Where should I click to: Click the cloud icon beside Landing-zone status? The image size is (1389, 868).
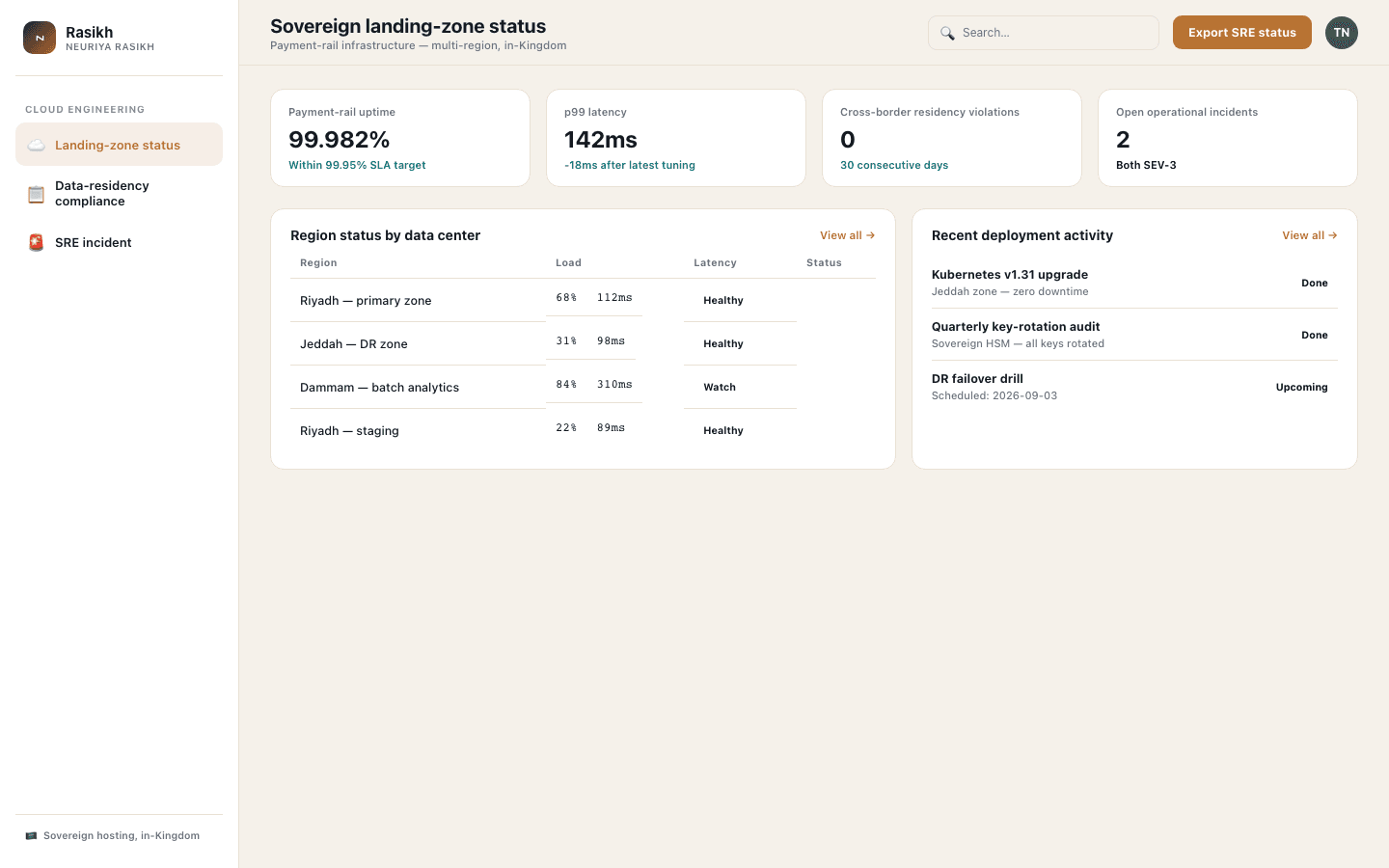[x=37, y=146]
